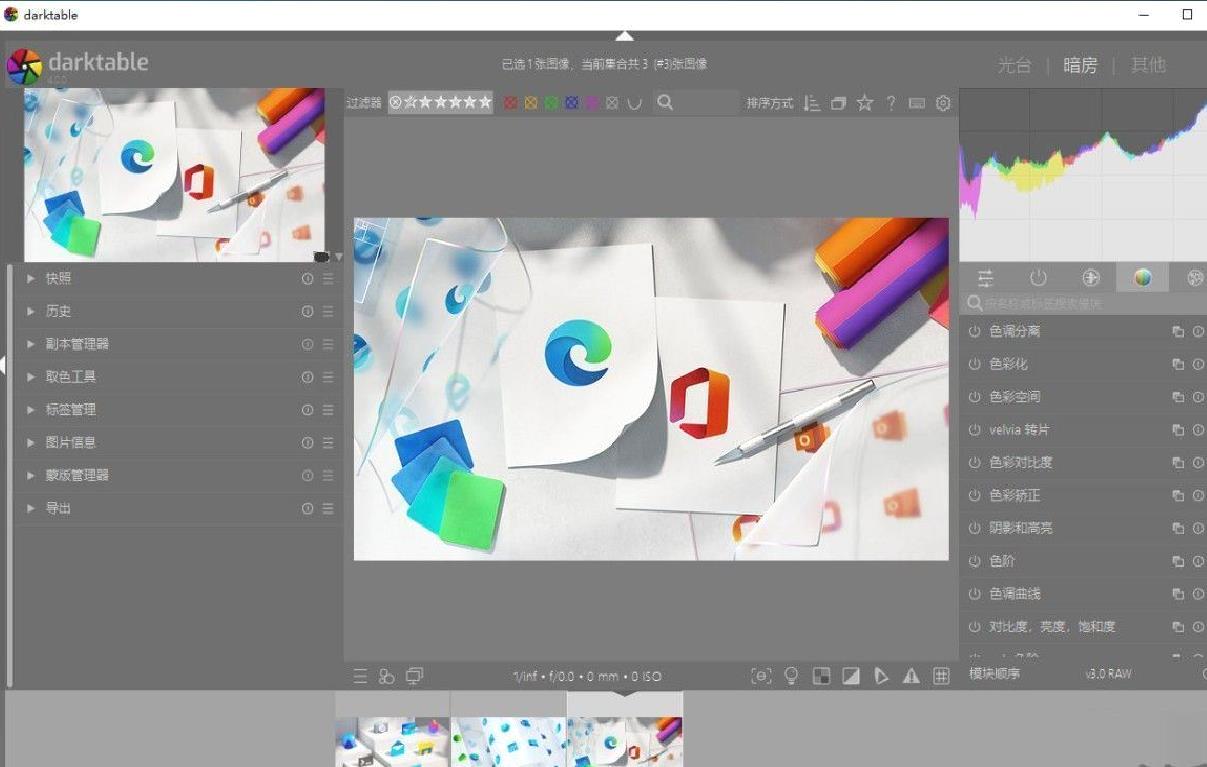
Task: Click the star overlay icon in top toolbar
Action: pyautogui.click(x=865, y=103)
